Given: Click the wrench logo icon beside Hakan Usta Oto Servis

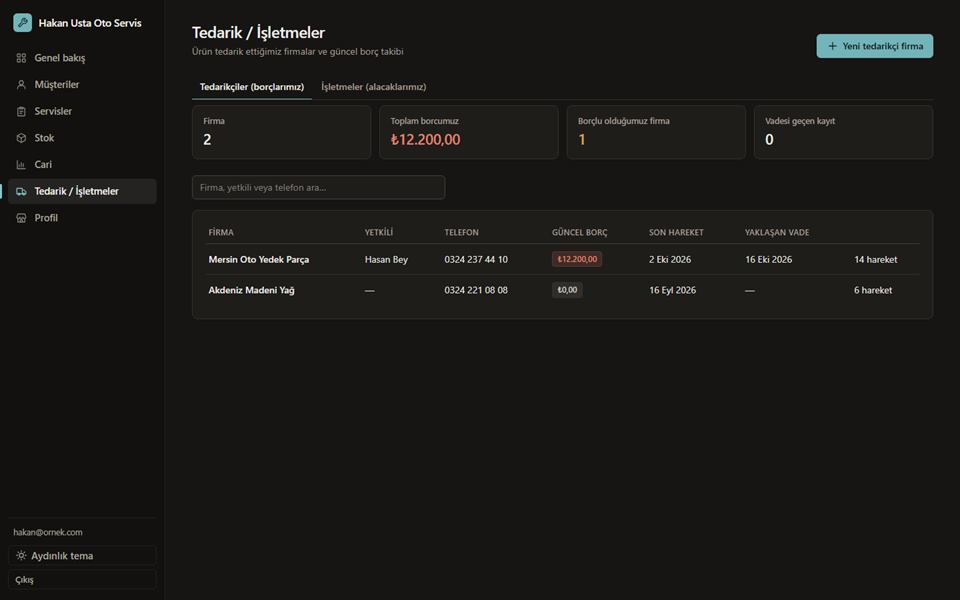Looking at the screenshot, I should coord(23,23).
